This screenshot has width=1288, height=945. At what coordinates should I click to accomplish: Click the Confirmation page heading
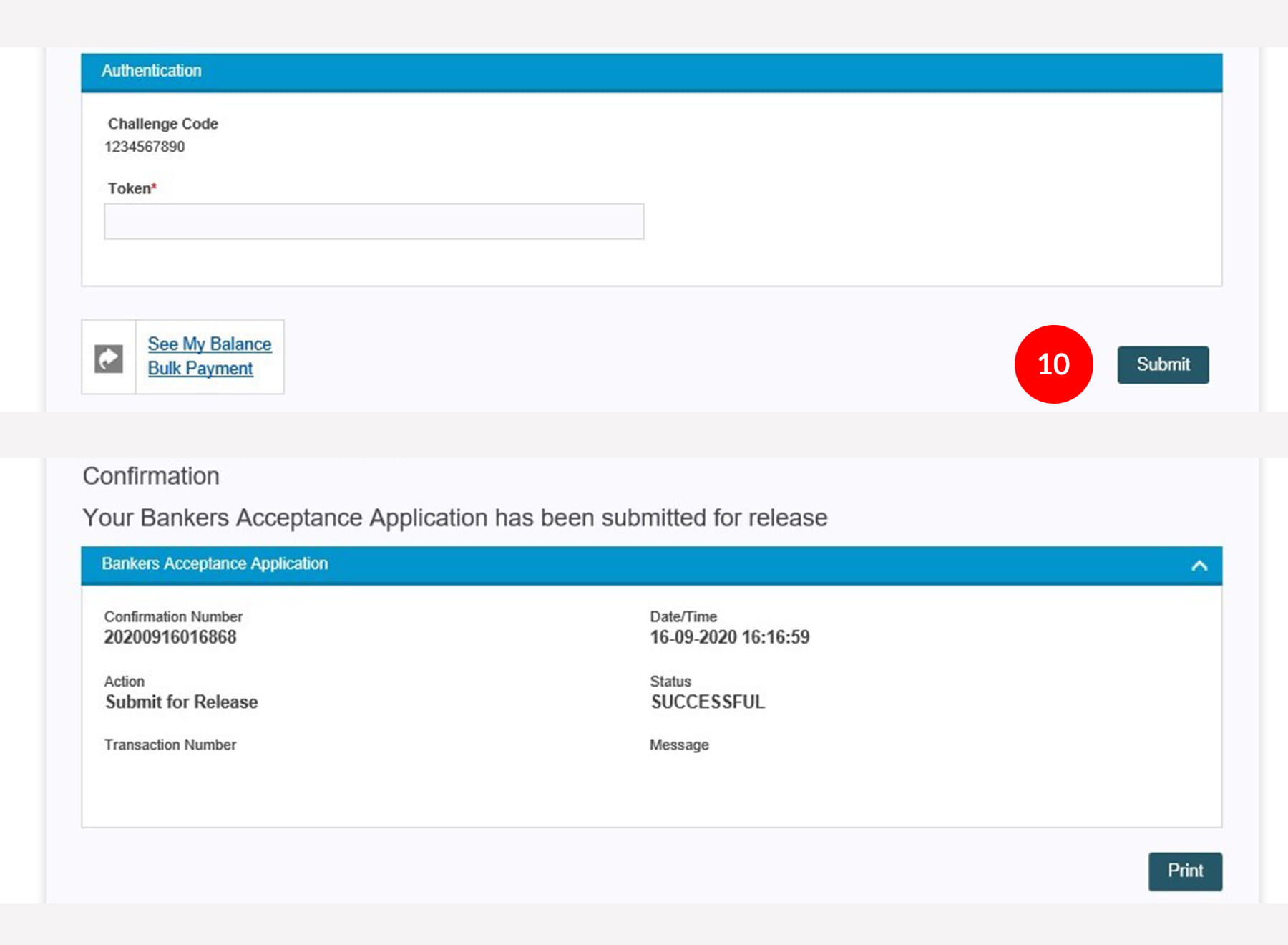151,476
